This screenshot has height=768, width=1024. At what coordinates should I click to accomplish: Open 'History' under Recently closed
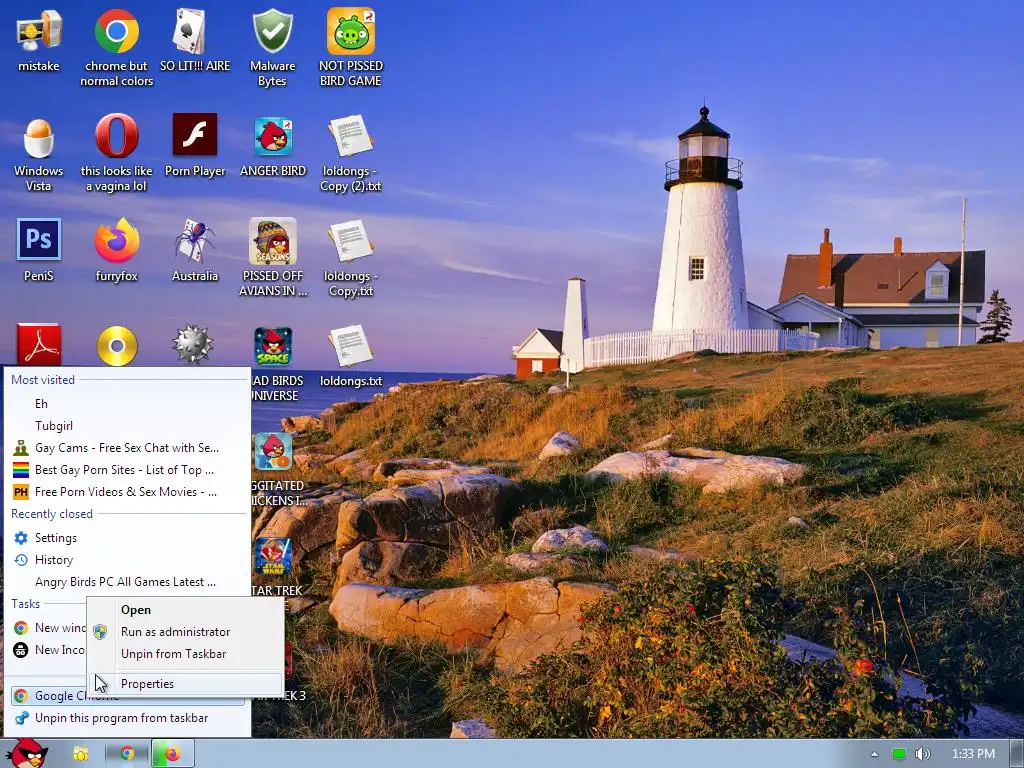coord(128,560)
